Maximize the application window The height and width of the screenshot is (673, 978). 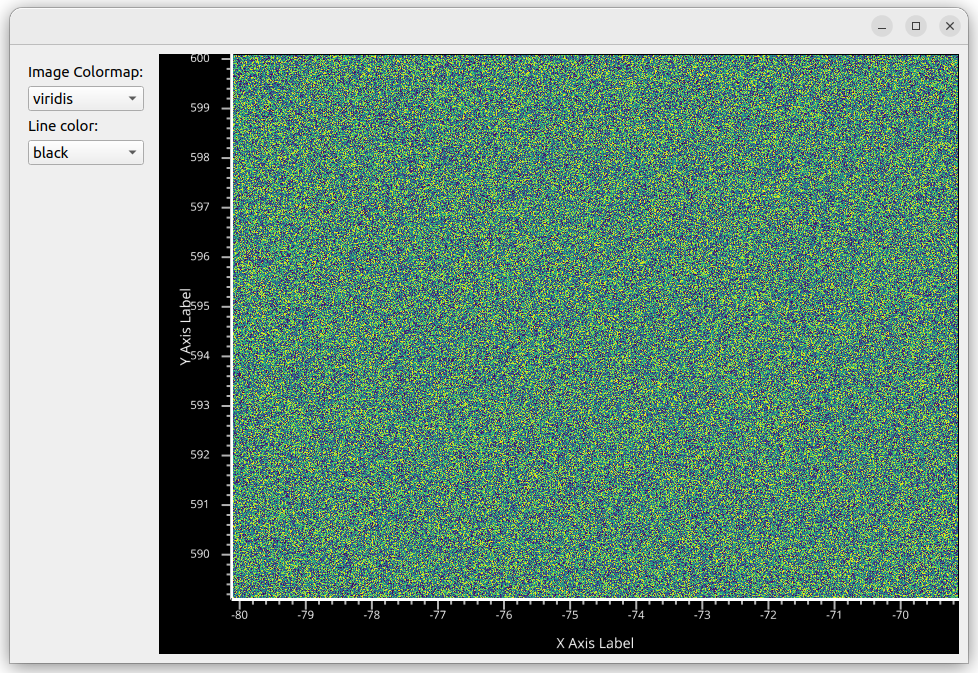point(915,26)
